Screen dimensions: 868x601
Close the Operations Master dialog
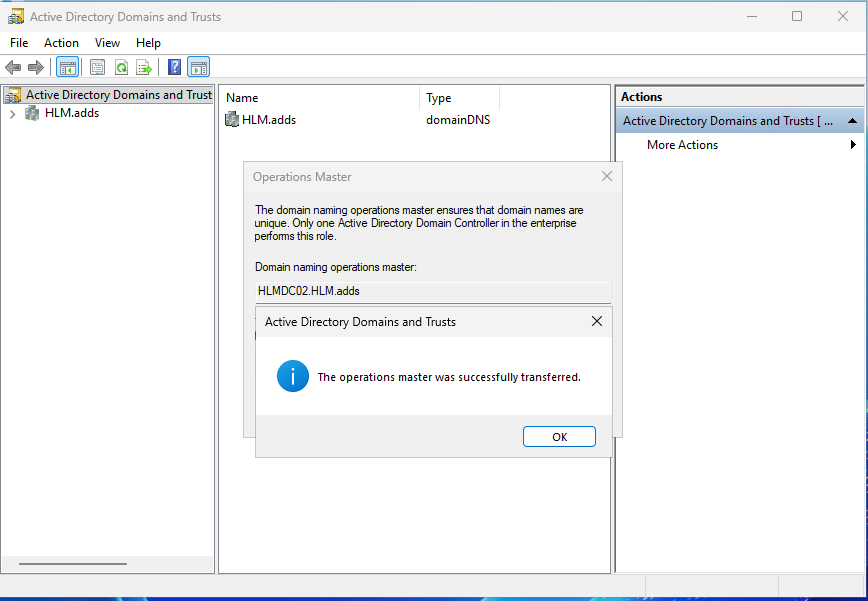[x=607, y=177]
